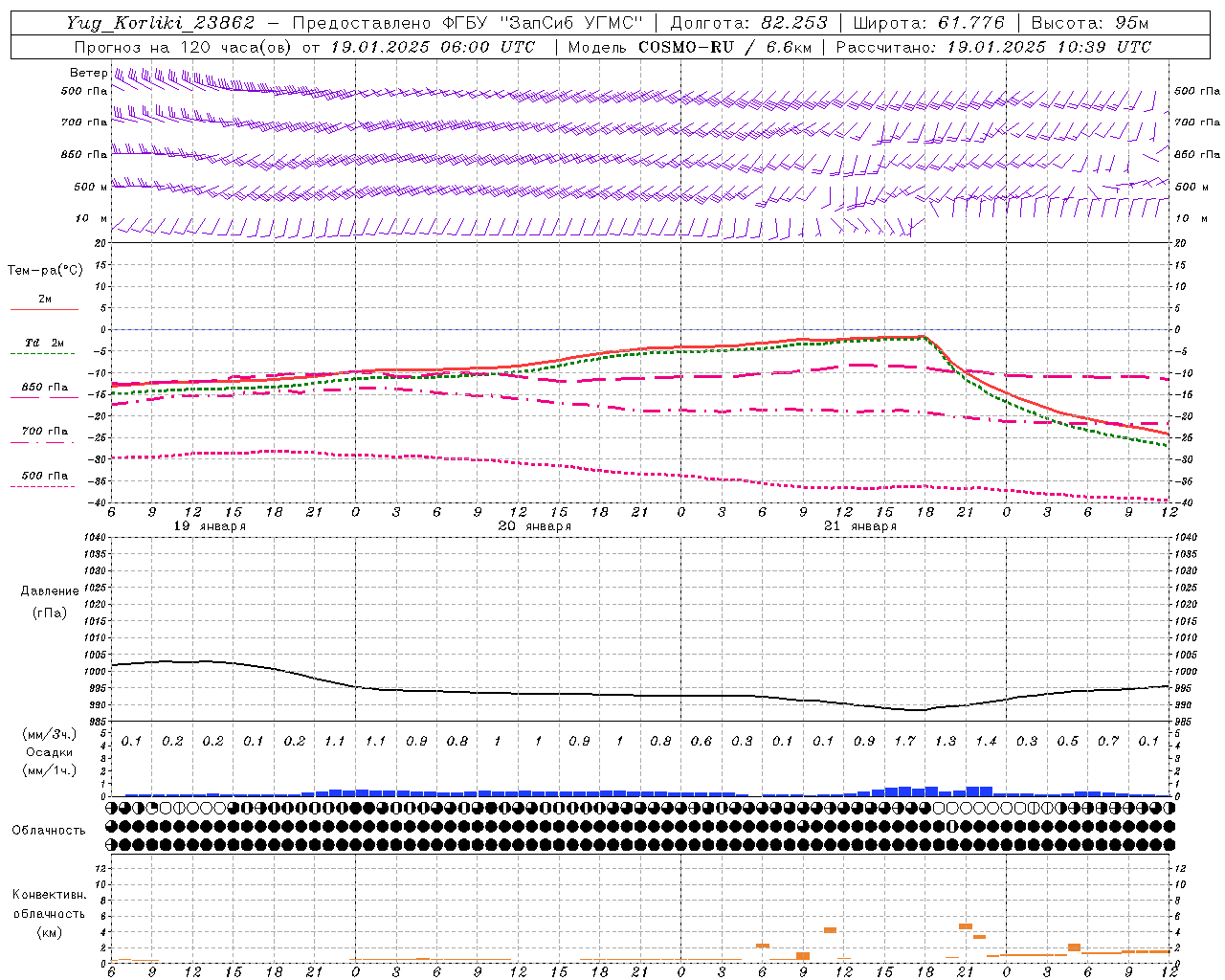Select the (мм/3ч.) precipitation unit label
1225x980 pixels.
[50, 734]
